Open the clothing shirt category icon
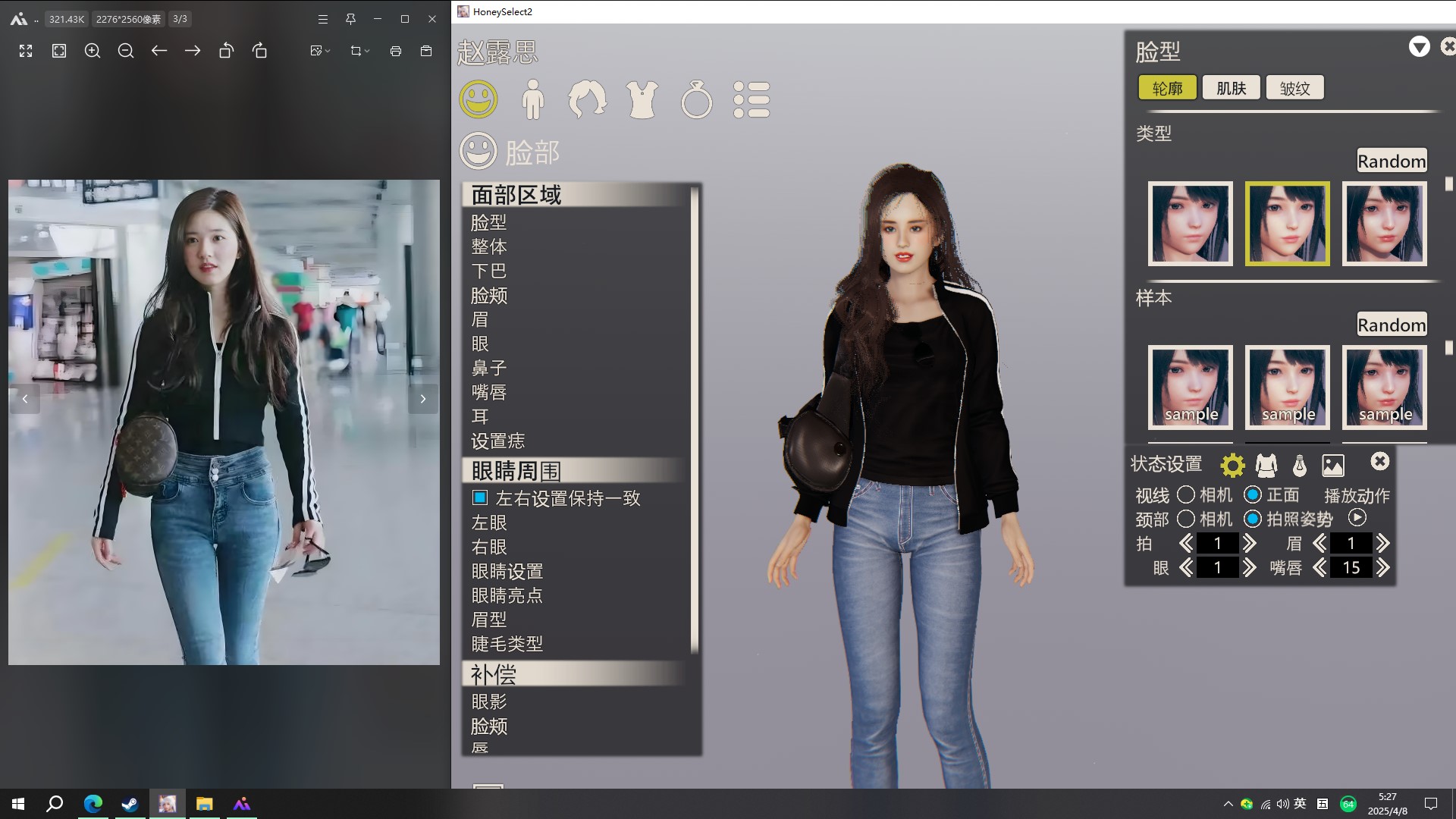The image size is (1456, 819). (642, 99)
